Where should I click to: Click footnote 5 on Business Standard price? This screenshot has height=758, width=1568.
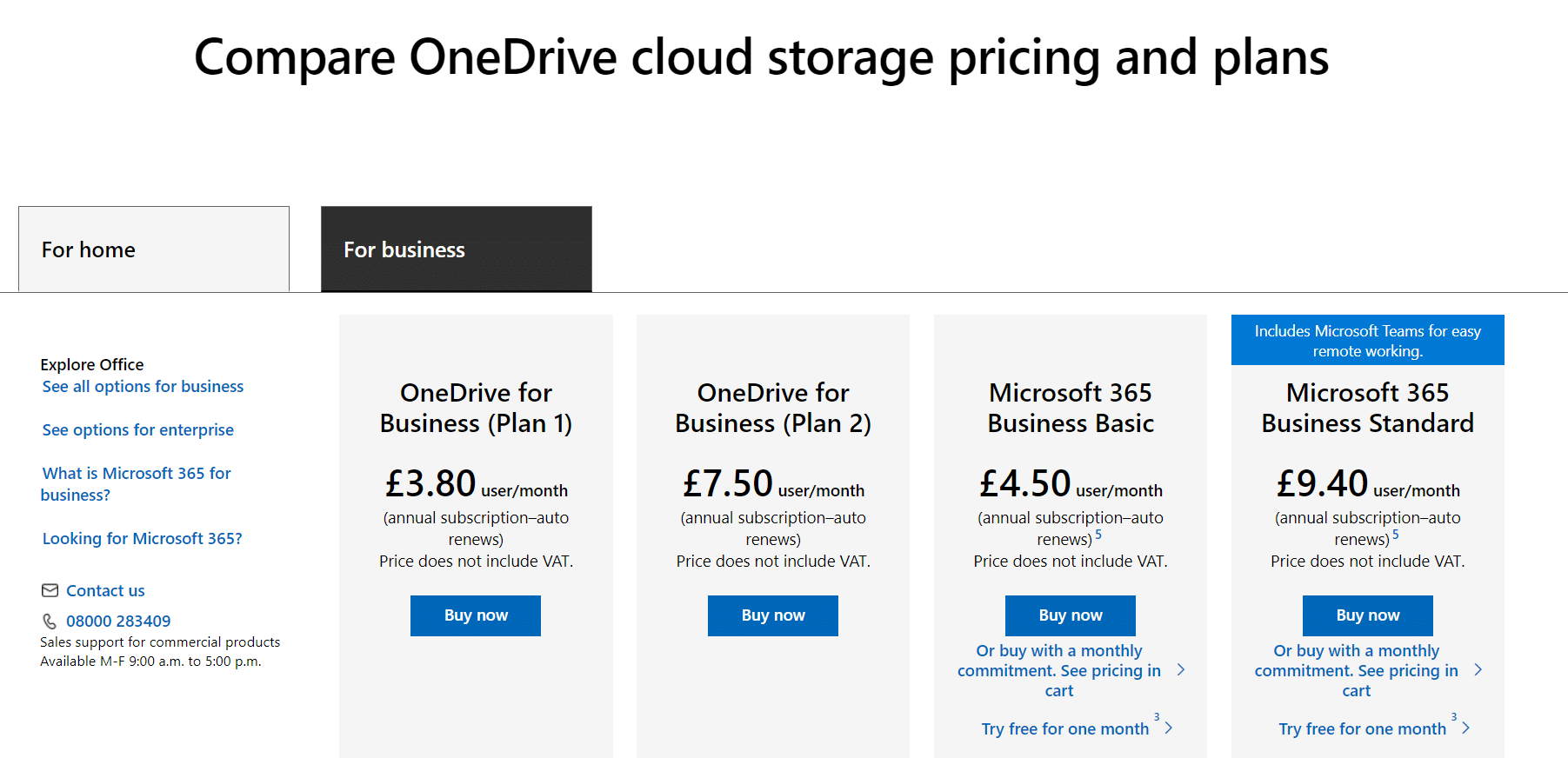coord(1396,535)
